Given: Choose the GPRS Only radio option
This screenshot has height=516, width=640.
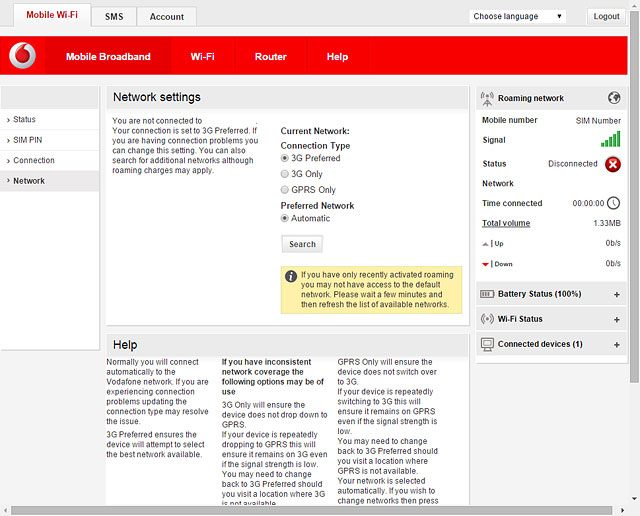Looking at the screenshot, I should [x=285, y=190].
